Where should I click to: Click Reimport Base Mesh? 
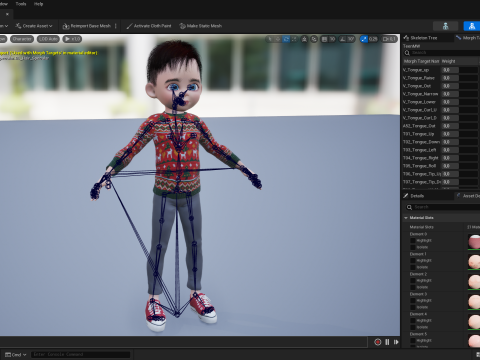tap(87, 26)
